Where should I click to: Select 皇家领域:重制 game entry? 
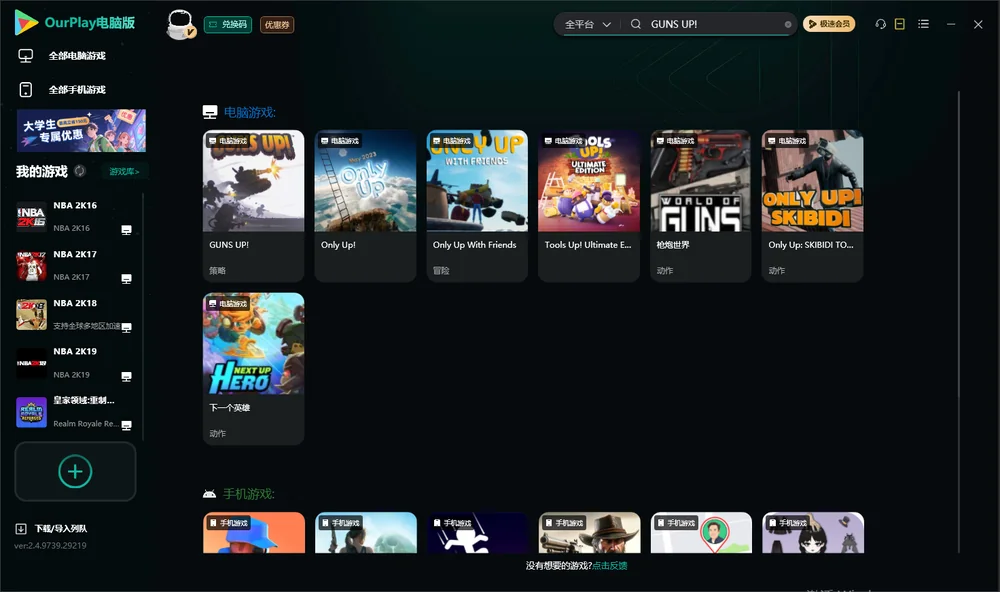click(75, 412)
